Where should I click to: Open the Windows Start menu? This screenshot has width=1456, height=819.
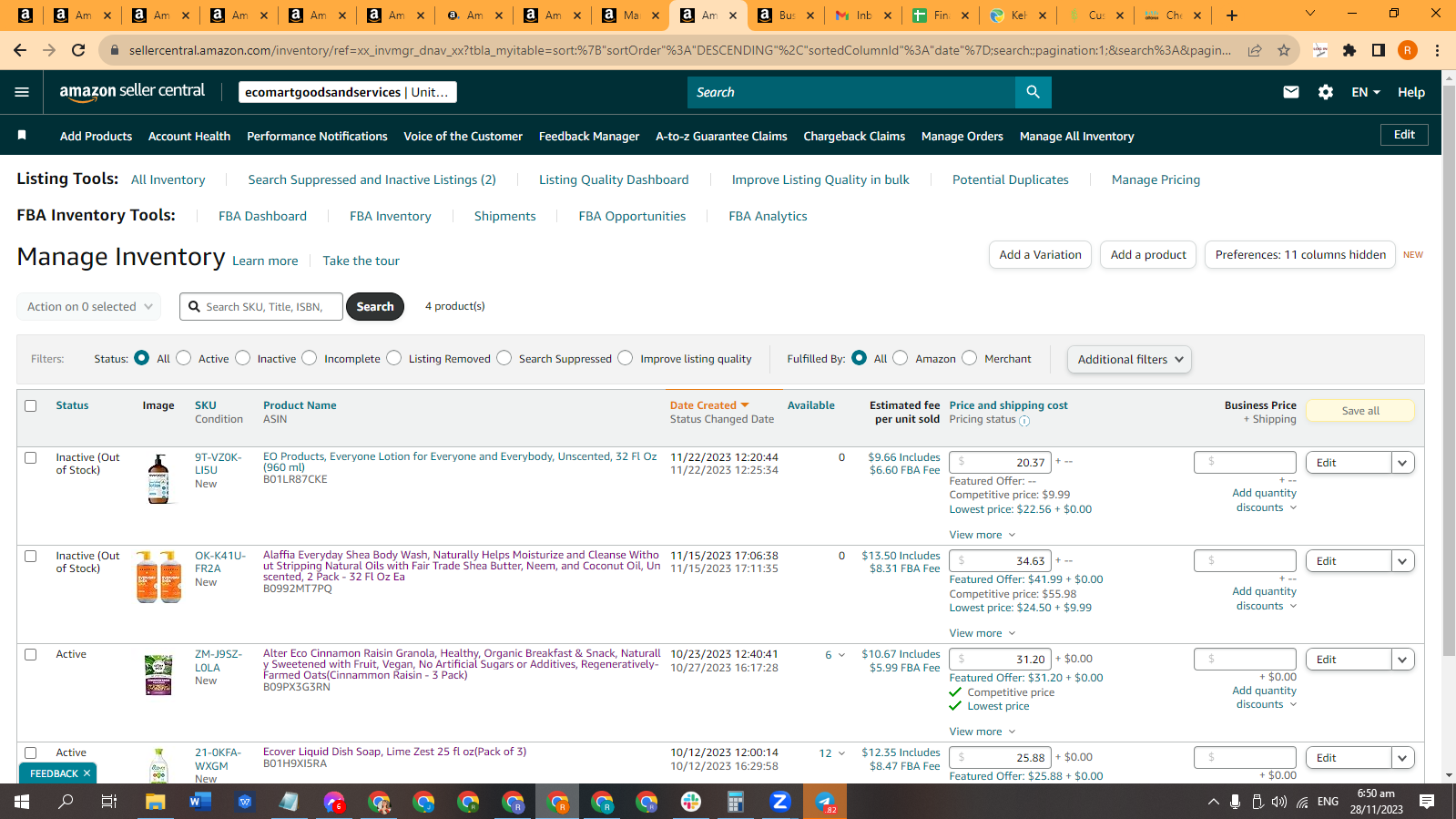click(x=22, y=802)
